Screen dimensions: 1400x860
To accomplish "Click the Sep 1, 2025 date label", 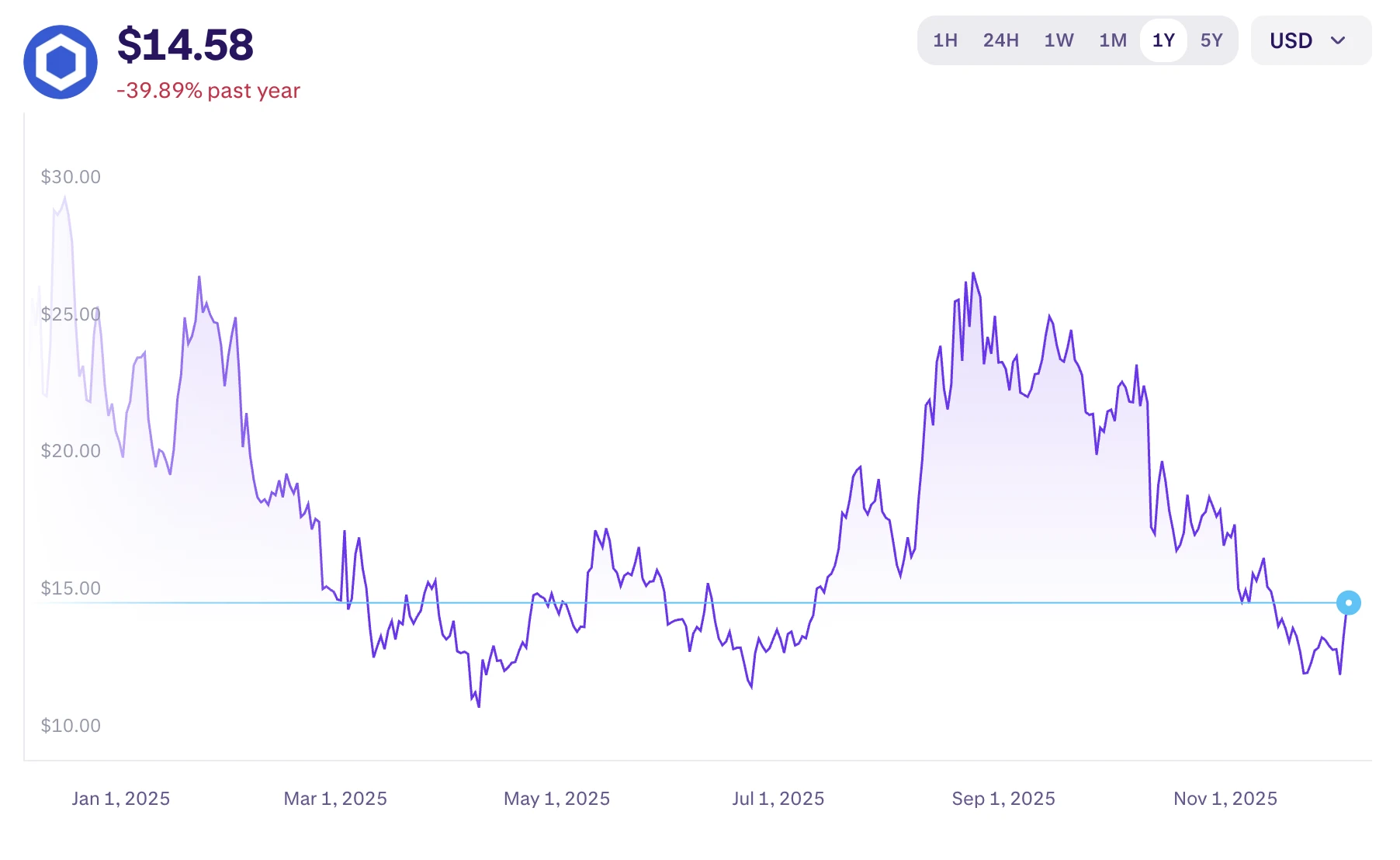I will [1003, 799].
